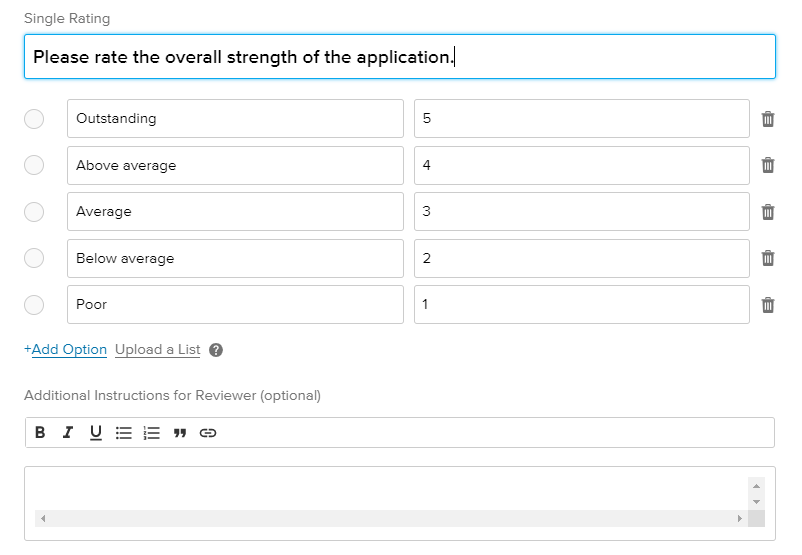Click the score field containing 4
Image resolution: width=802 pixels, height=555 pixels.
[581, 165]
